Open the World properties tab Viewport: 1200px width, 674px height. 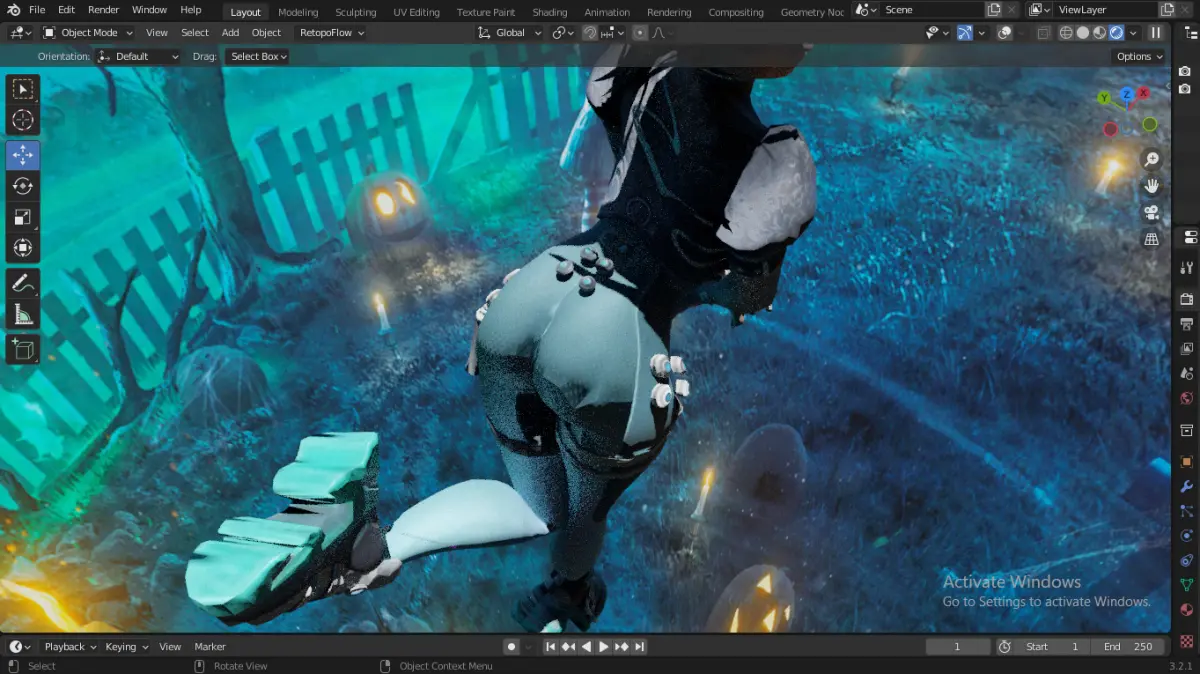pos(1187,399)
